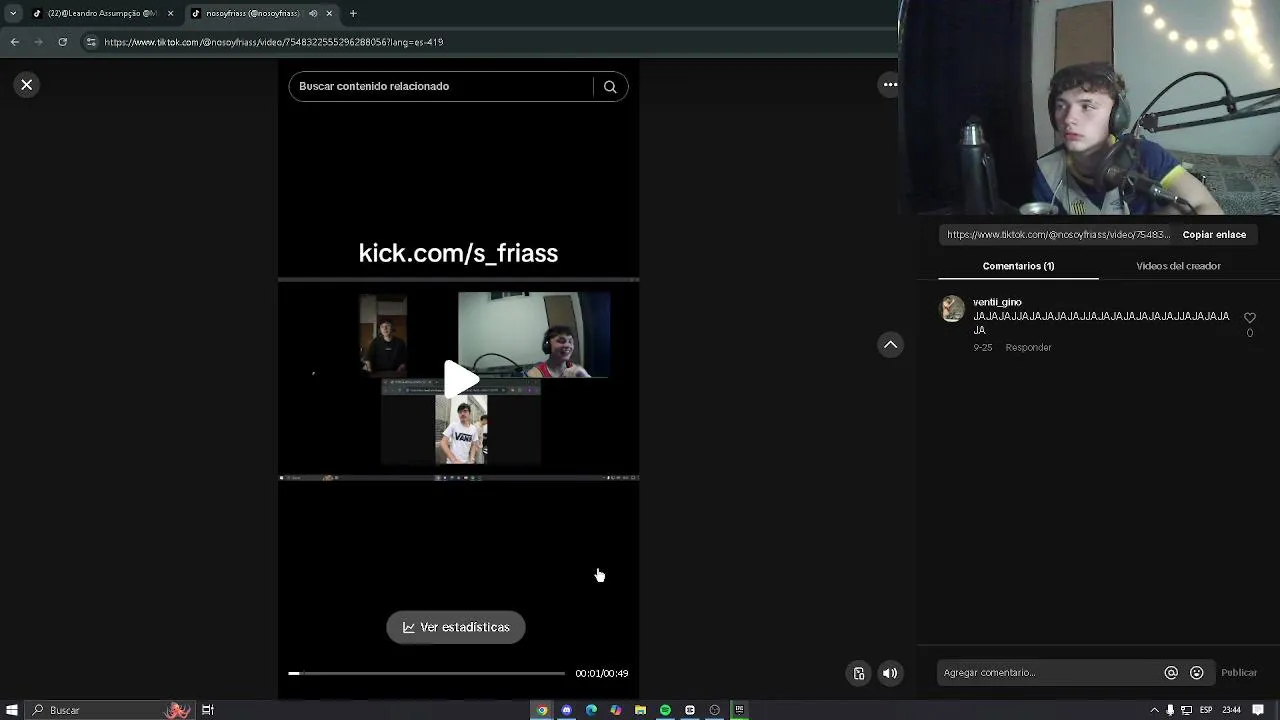The width and height of the screenshot is (1280, 720).
Task: Mute the nosoyfriass tab audio icon
Action: pyautogui.click(x=313, y=13)
